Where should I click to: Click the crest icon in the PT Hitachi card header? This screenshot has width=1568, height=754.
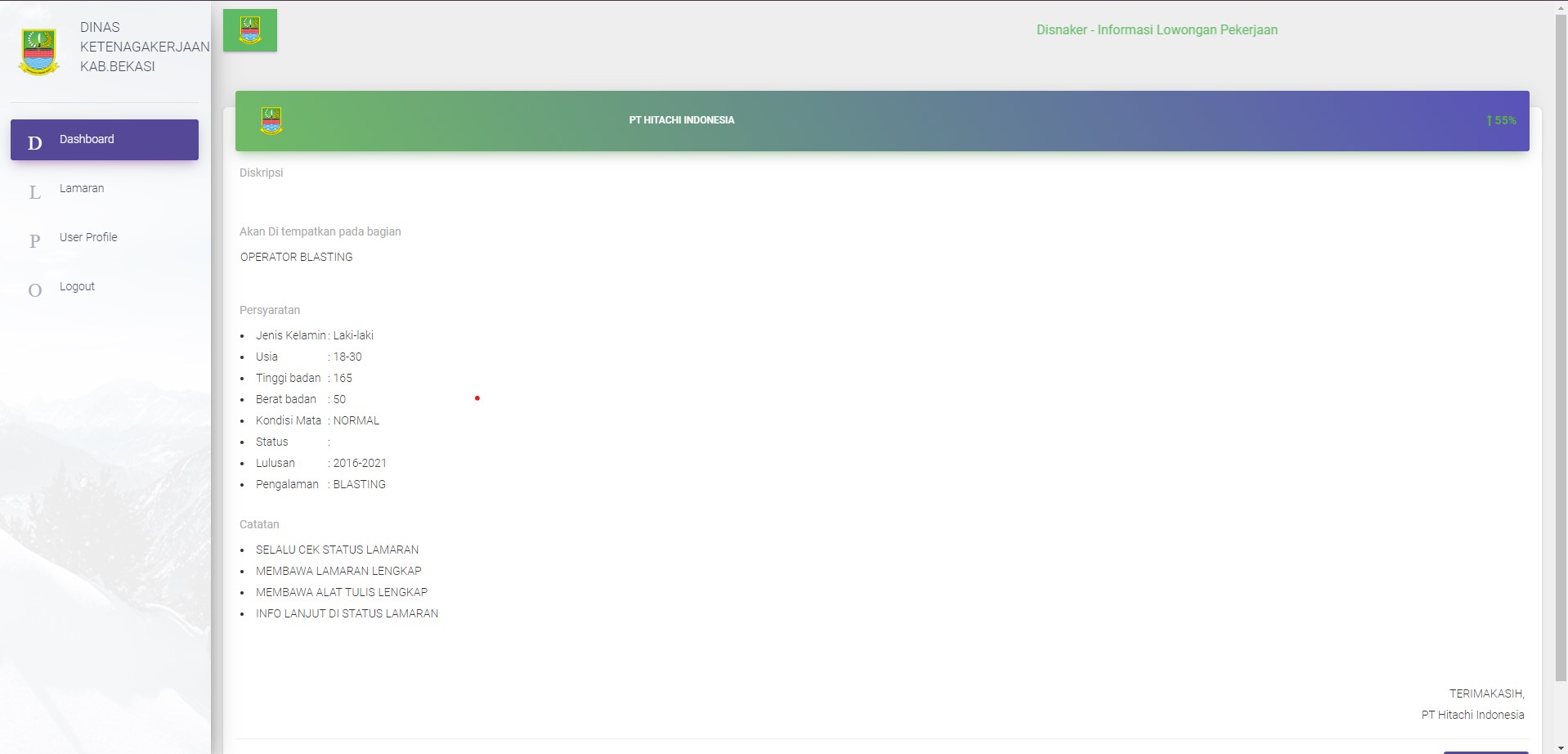(271, 120)
